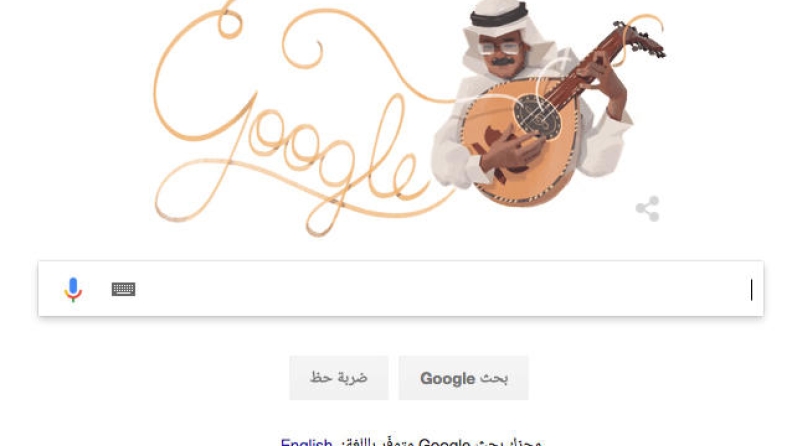
Task: Click the بحث Google search button
Action: pyautogui.click(x=464, y=378)
